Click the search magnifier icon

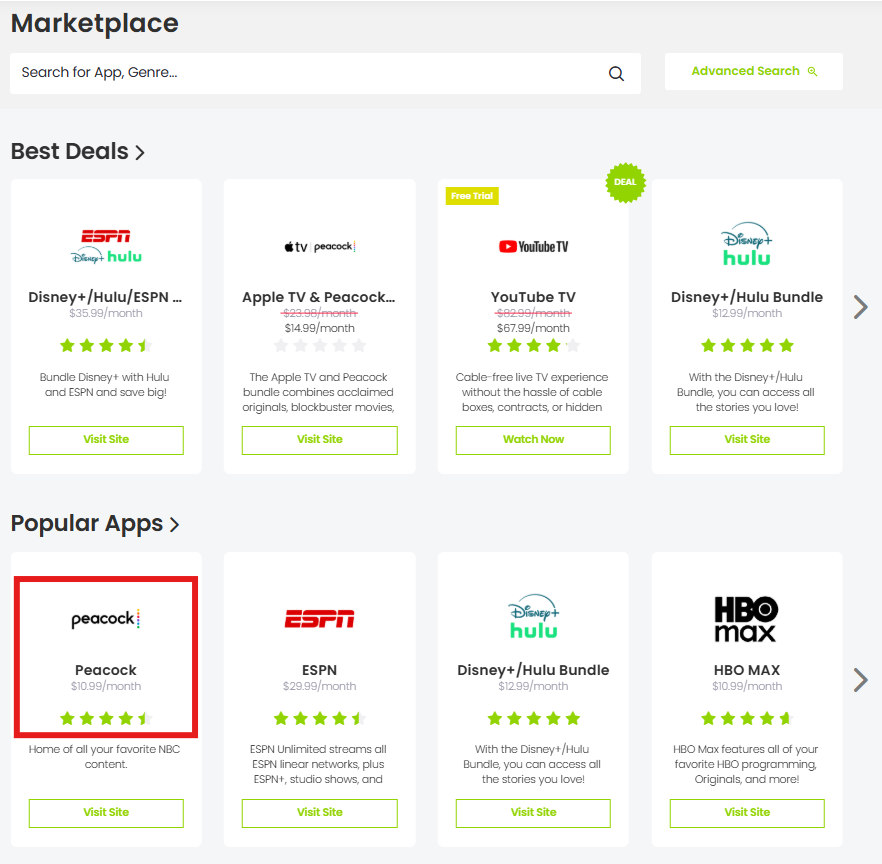(x=616, y=74)
